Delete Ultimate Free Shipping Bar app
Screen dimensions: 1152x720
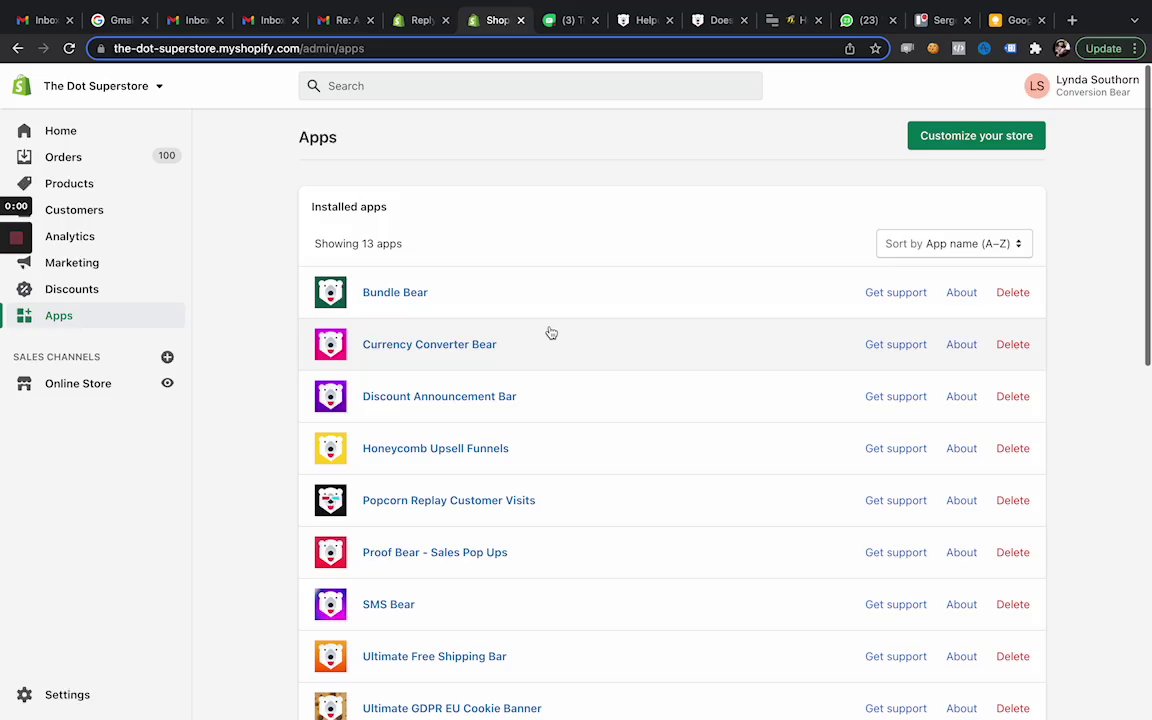point(1012,657)
